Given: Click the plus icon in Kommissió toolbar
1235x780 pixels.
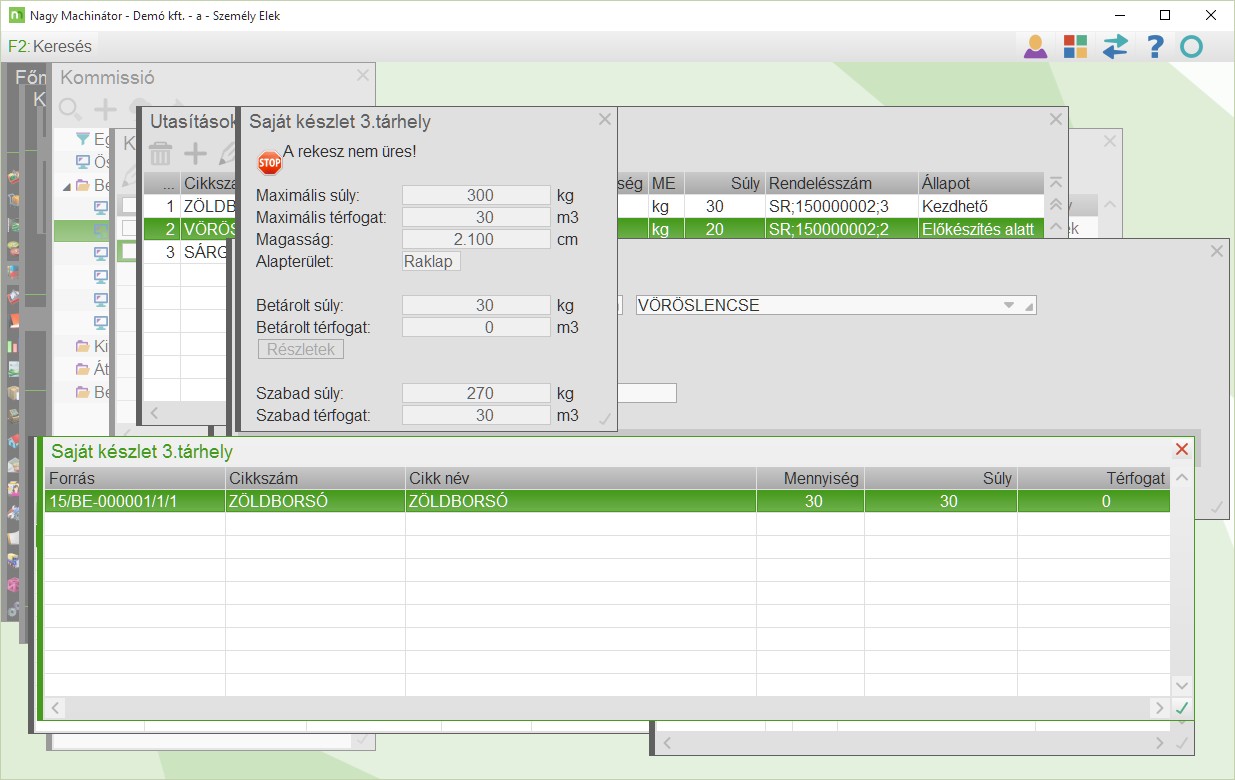Looking at the screenshot, I should (x=105, y=110).
